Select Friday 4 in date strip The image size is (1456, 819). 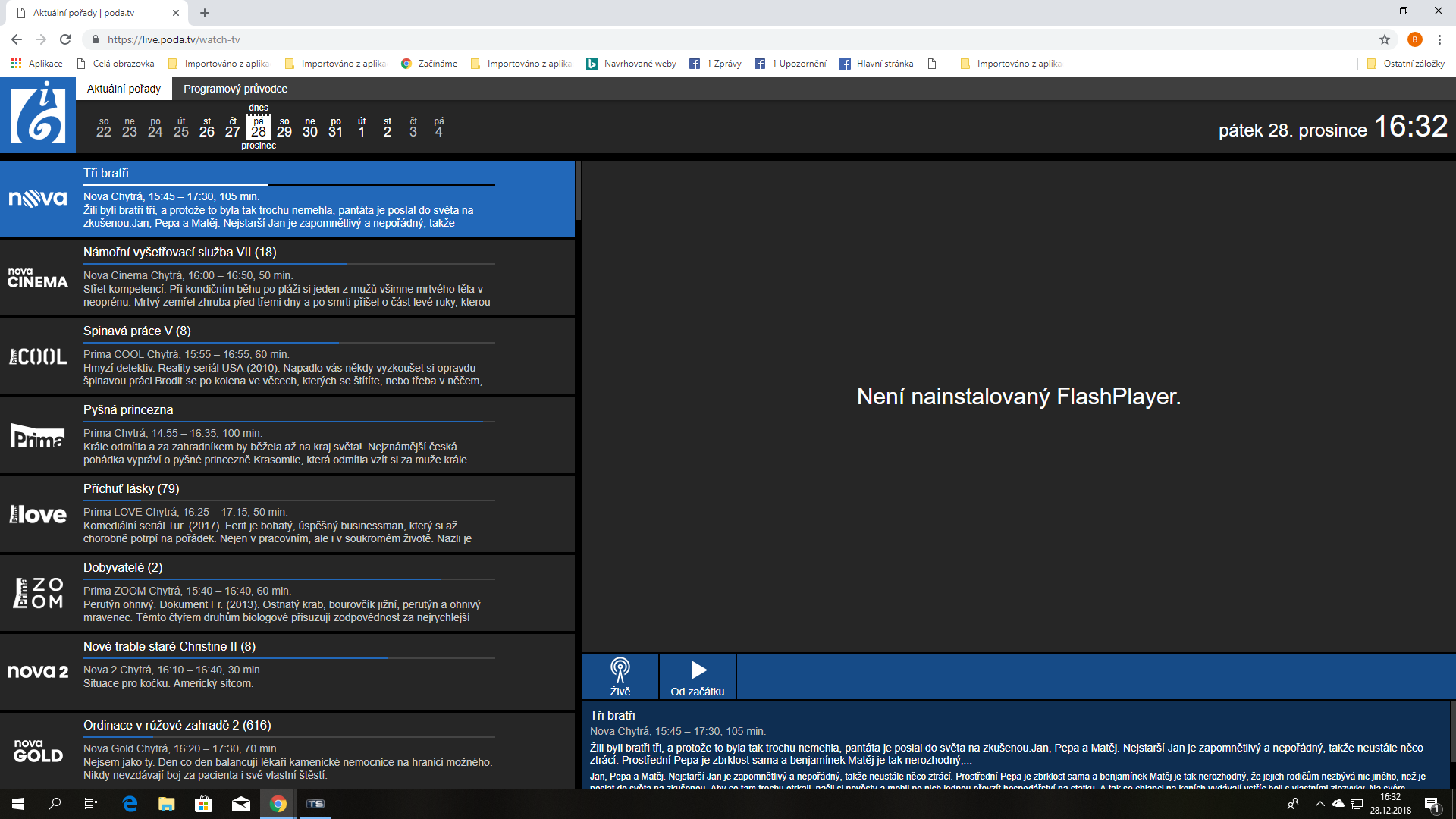pyautogui.click(x=438, y=127)
